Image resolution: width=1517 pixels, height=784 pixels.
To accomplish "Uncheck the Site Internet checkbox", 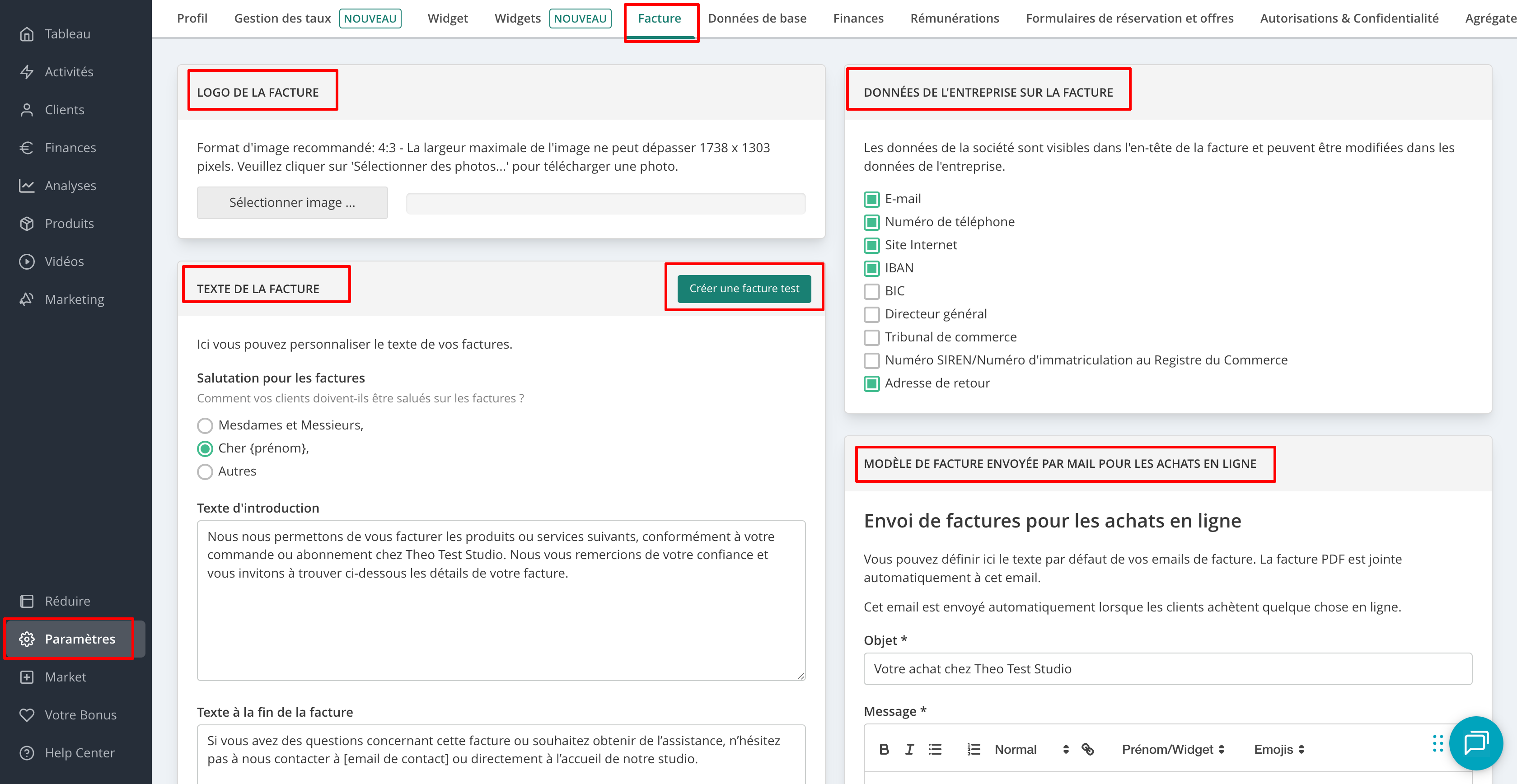I will click(871, 245).
